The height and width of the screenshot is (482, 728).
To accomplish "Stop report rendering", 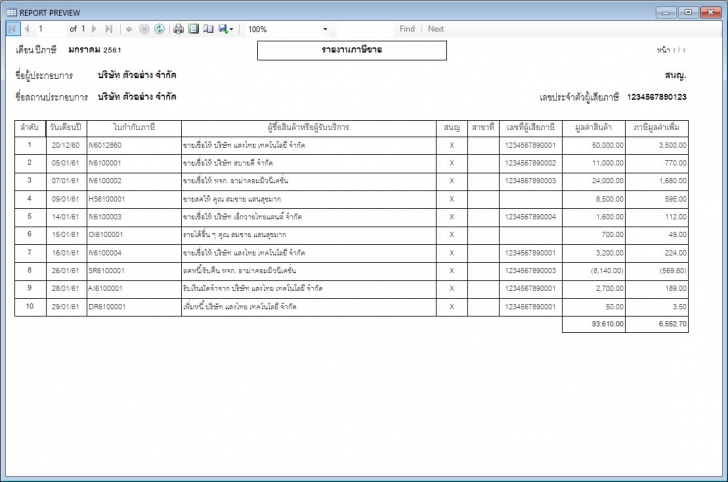I will pyautogui.click(x=144, y=29).
